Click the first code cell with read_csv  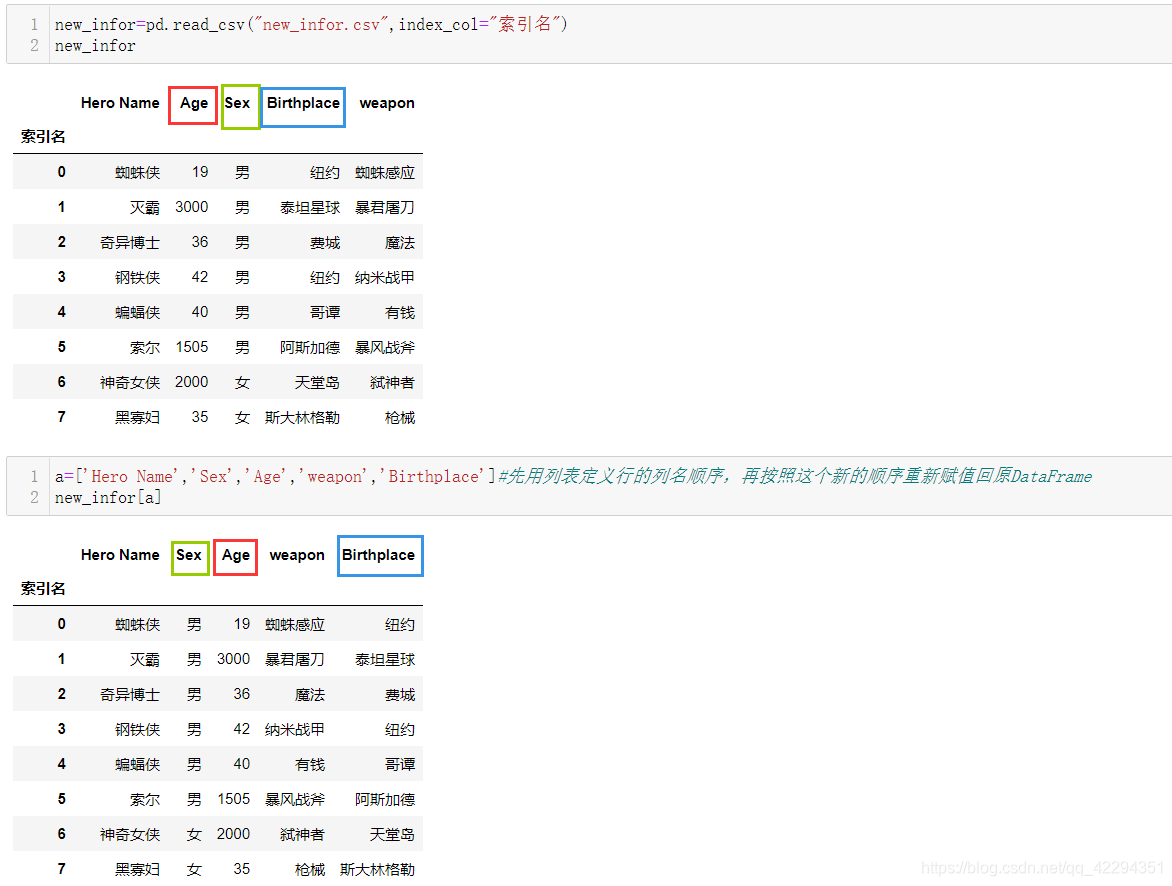coord(589,34)
